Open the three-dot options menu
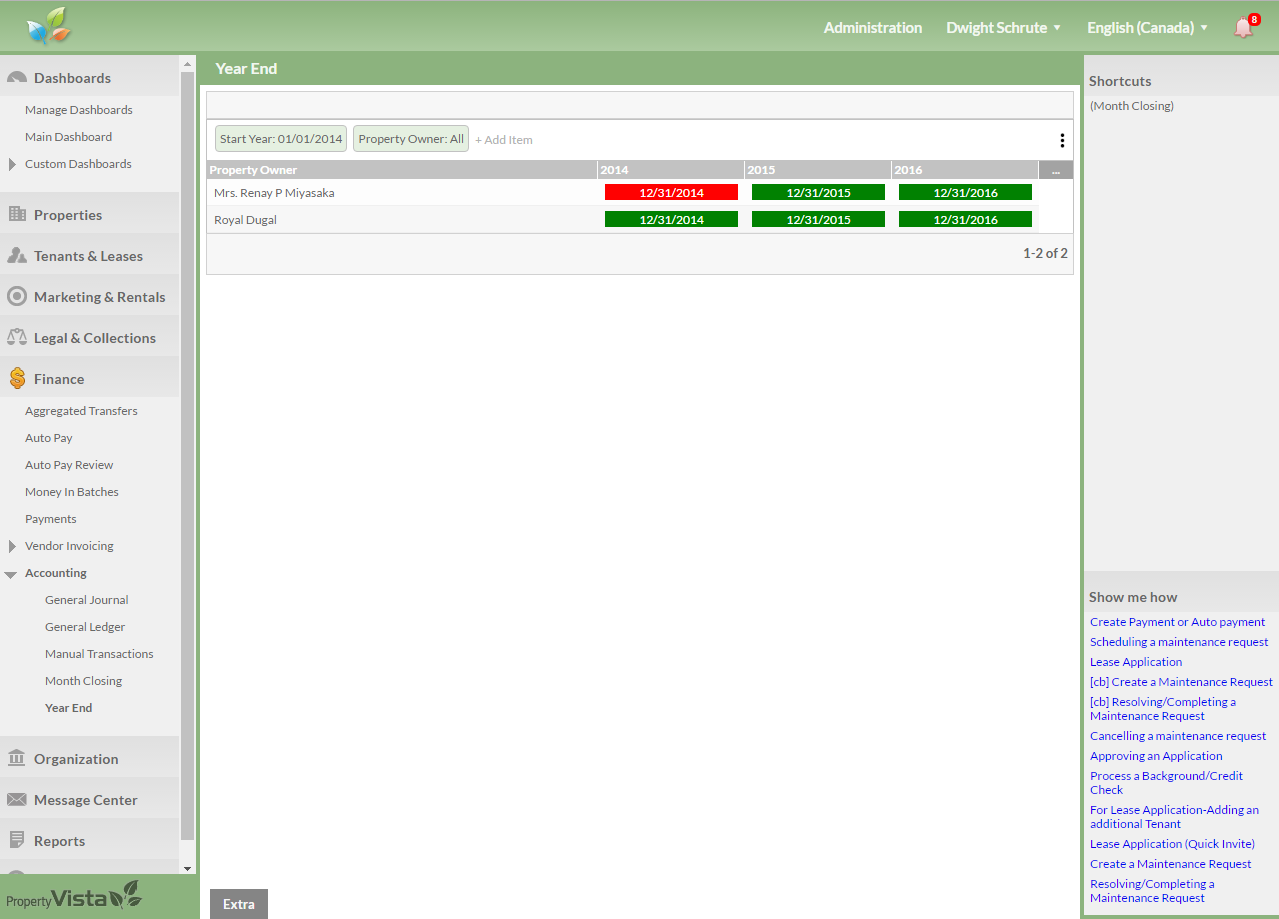The height and width of the screenshot is (919, 1279). coord(1061,140)
